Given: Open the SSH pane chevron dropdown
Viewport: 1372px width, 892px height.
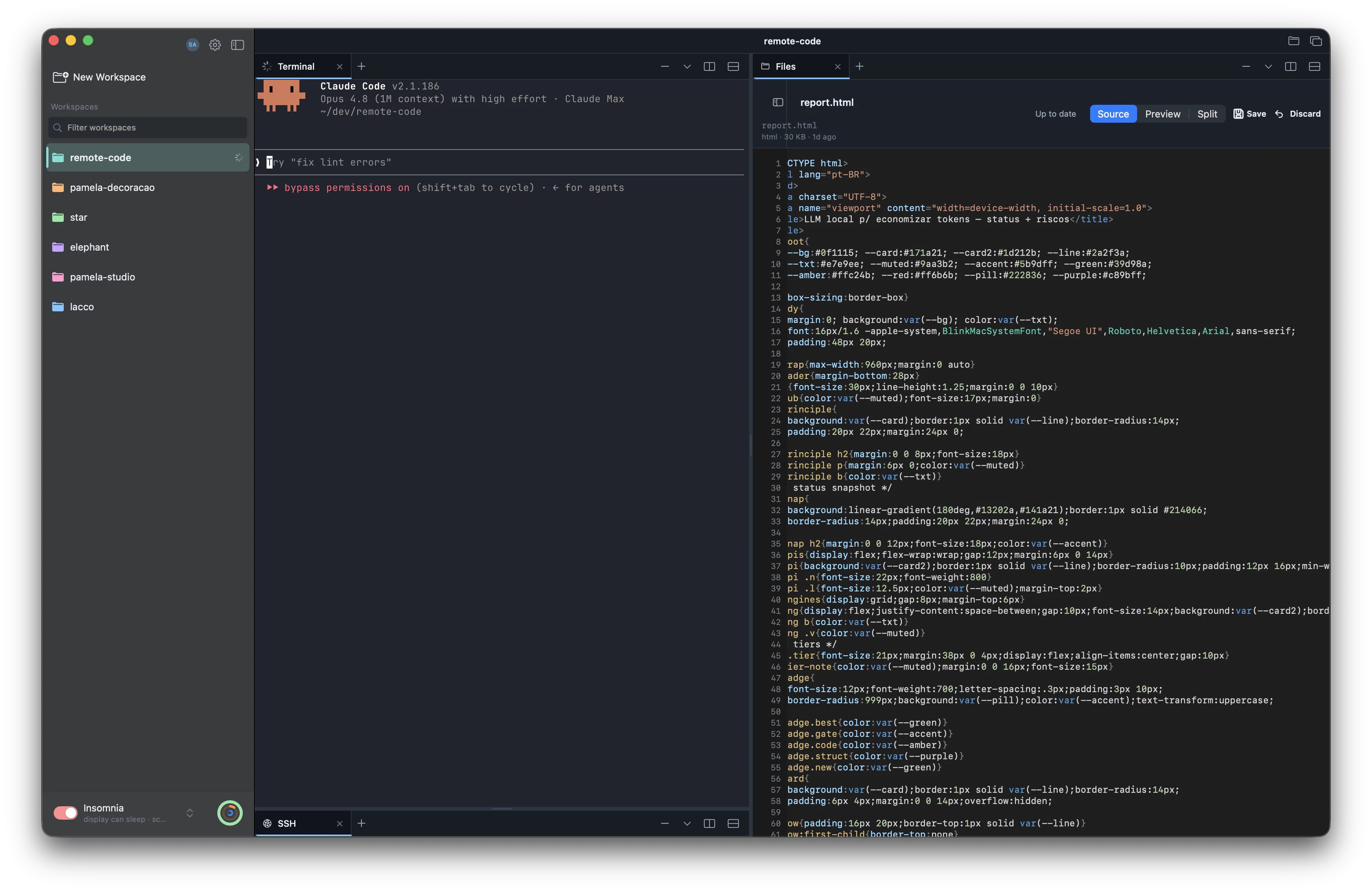Looking at the screenshot, I should (687, 823).
